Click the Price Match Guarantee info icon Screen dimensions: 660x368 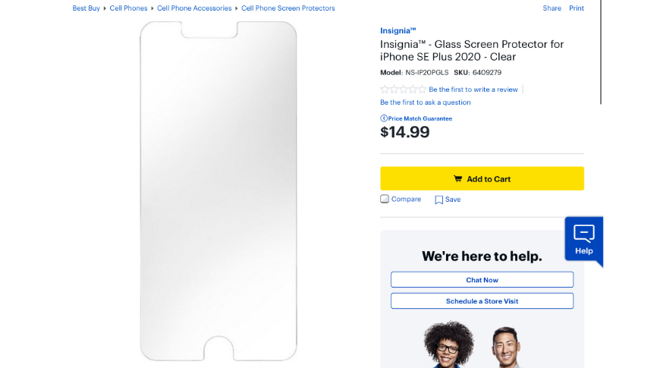tap(383, 118)
